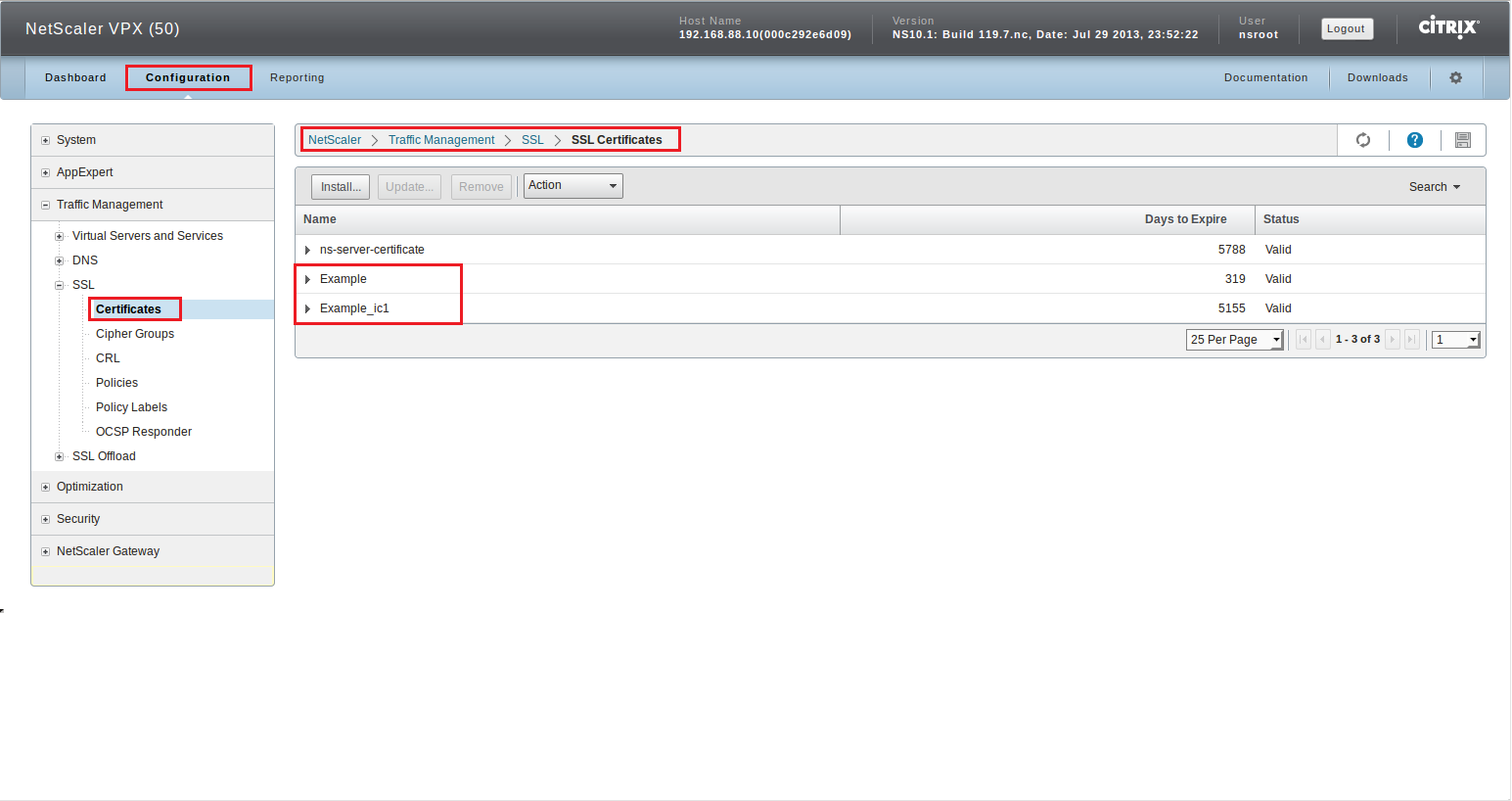Screen dimensions: 1512x801
Task: Open the blue help question mark icon
Action: [x=1415, y=140]
